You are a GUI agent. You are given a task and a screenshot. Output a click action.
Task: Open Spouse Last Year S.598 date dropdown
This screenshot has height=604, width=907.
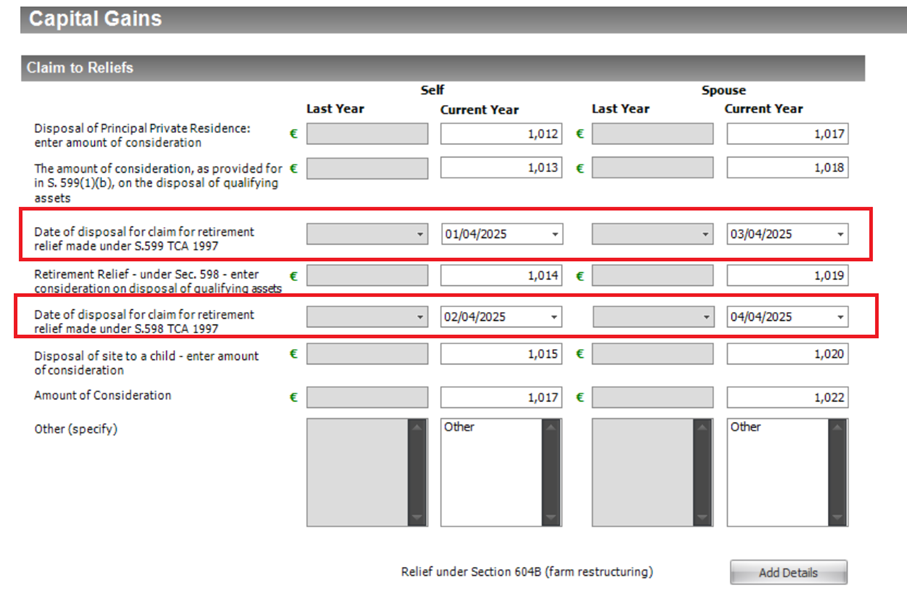pos(706,317)
